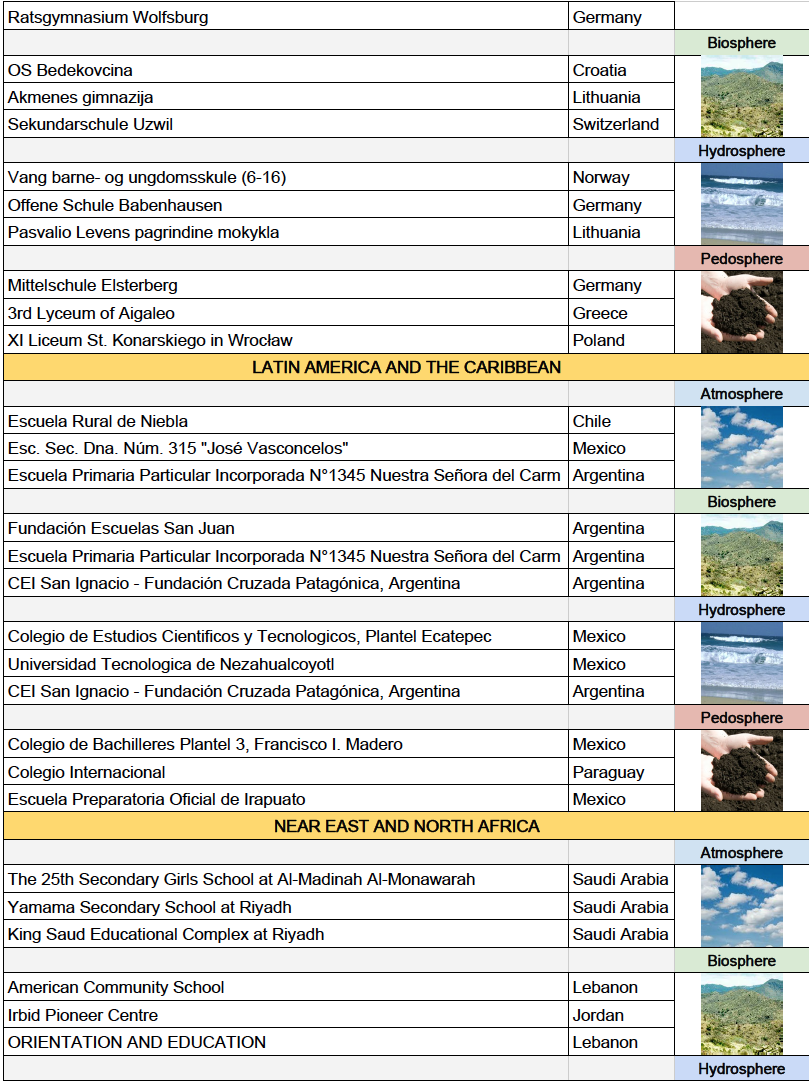Click The 25th Secondary Girls School row

[x=286, y=879]
